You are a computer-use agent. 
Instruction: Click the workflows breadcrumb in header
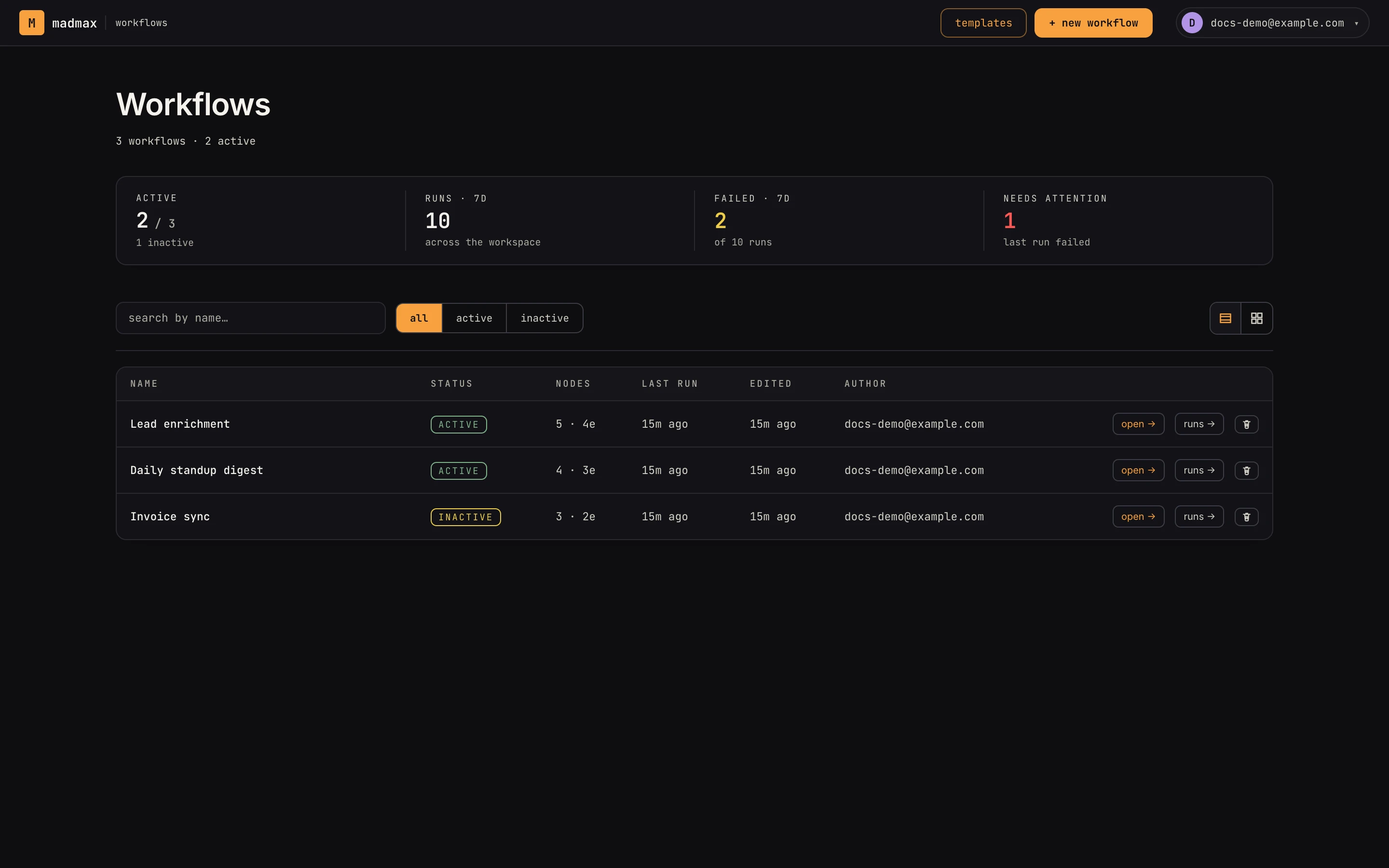(x=141, y=23)
